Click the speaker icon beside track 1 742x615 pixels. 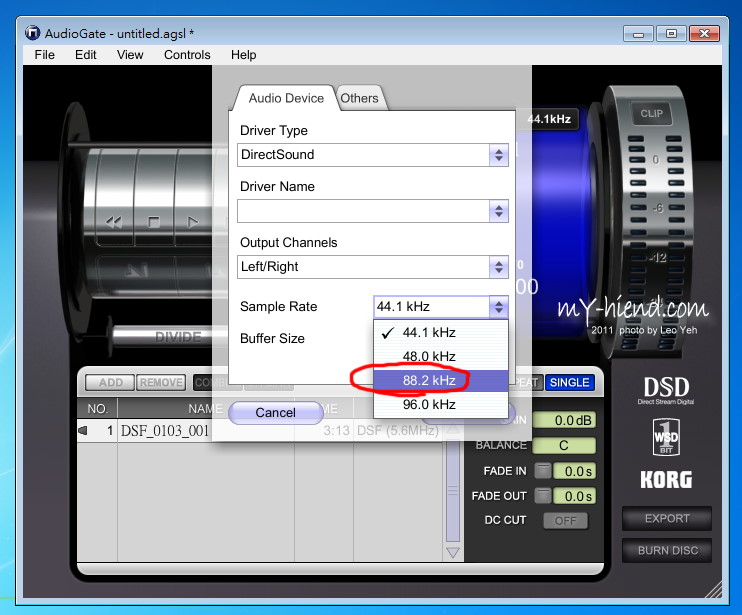83,430
